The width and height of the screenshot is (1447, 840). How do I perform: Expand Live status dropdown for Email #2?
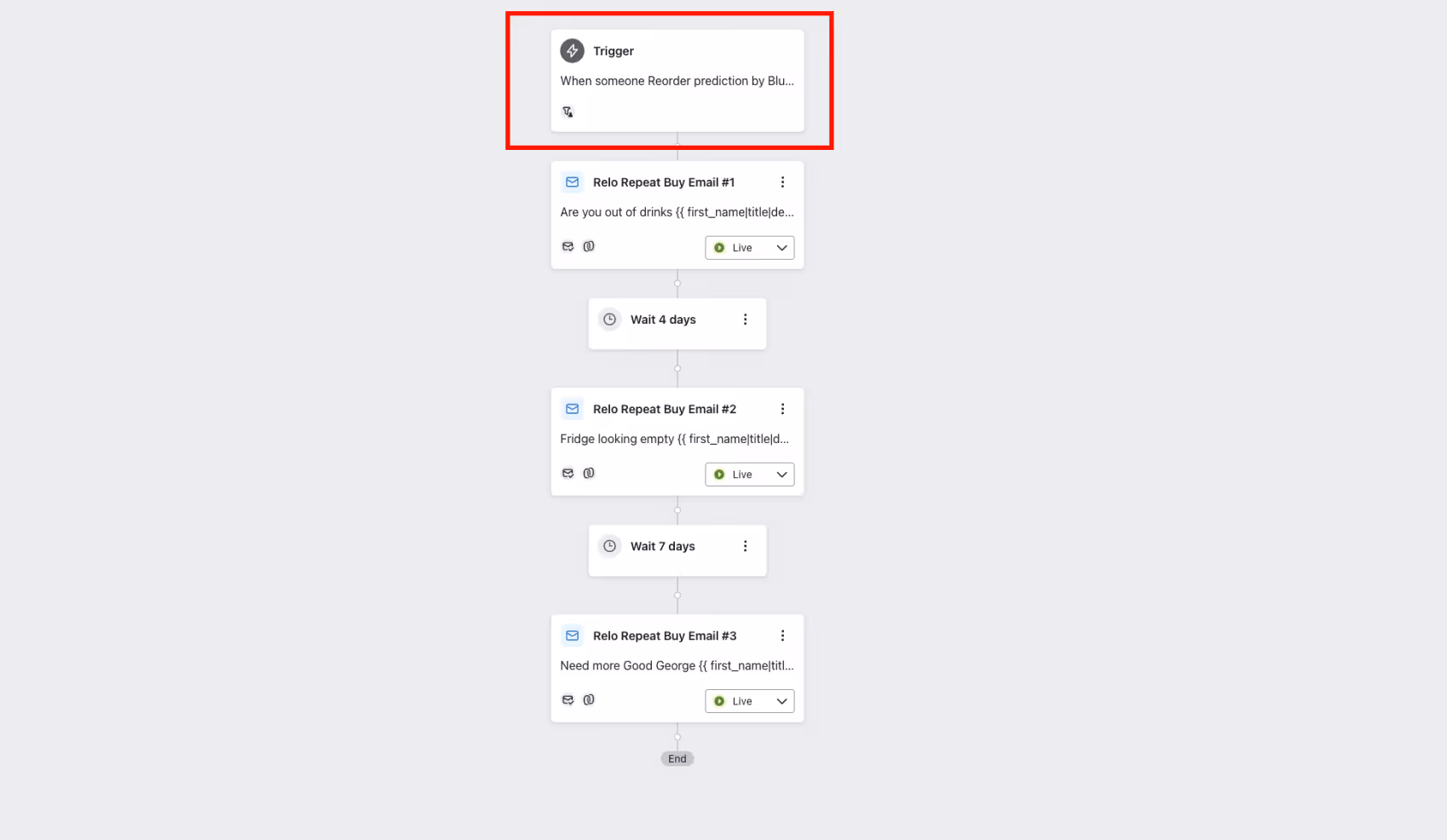[x=750, y=475]
